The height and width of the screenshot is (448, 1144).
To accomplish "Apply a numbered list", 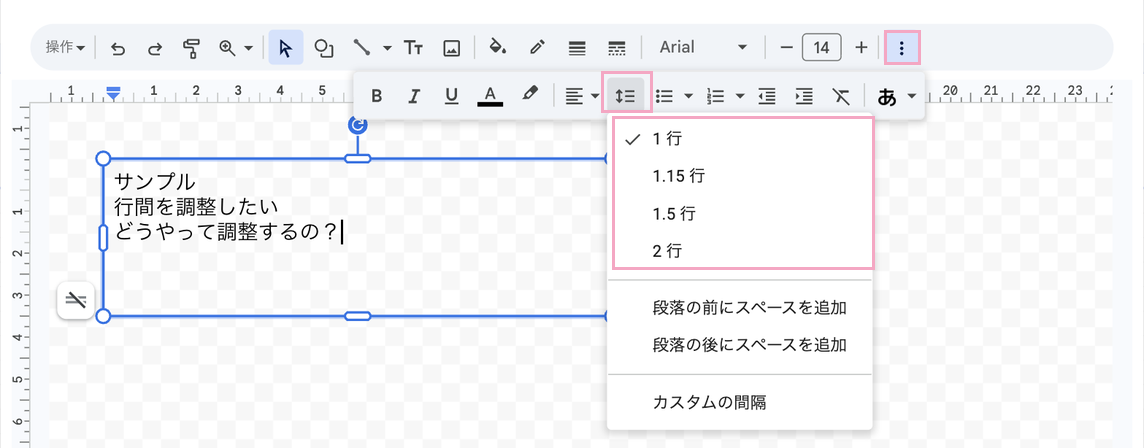I will (x=716, y=96).
